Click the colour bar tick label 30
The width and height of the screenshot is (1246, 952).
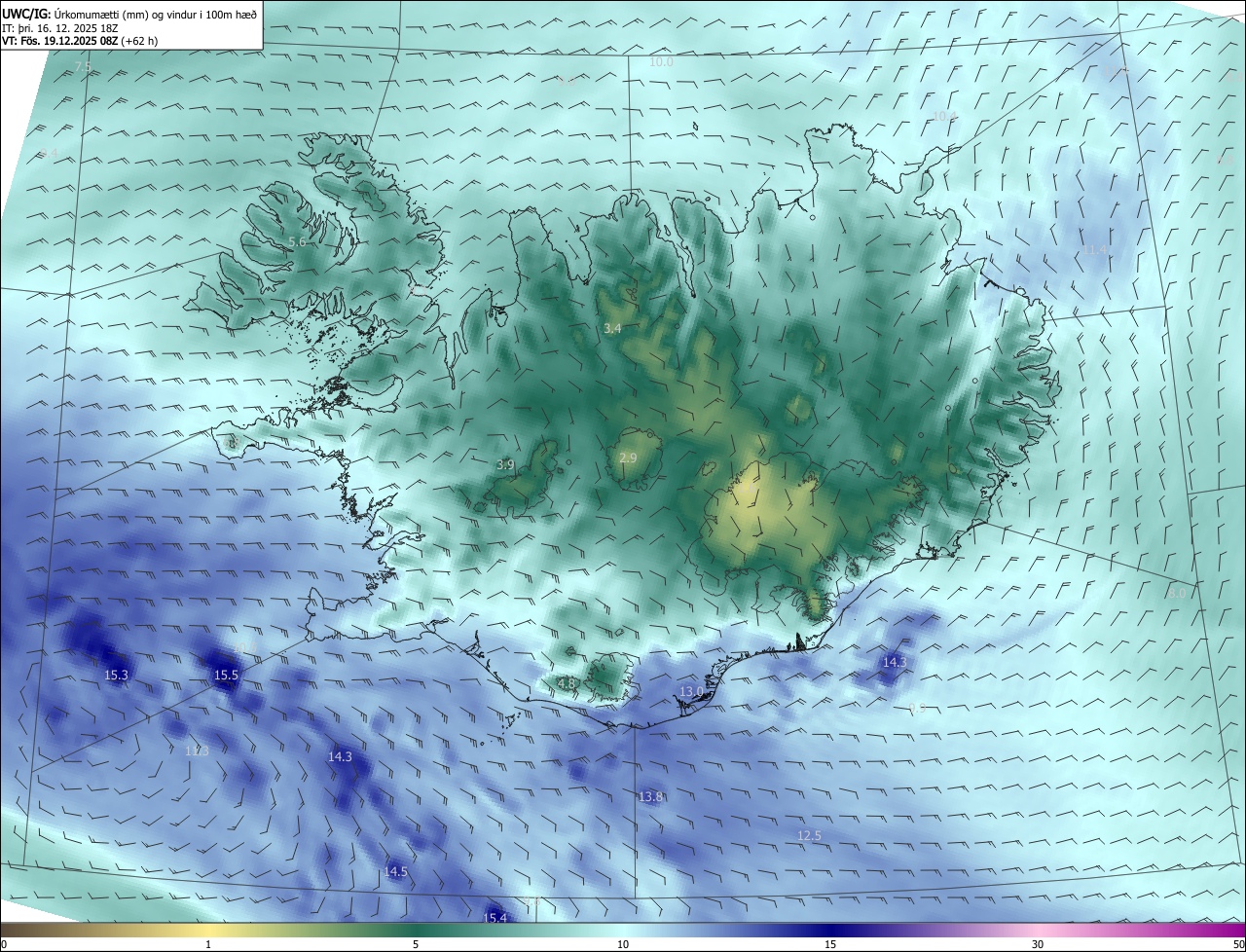[1038, 945]
